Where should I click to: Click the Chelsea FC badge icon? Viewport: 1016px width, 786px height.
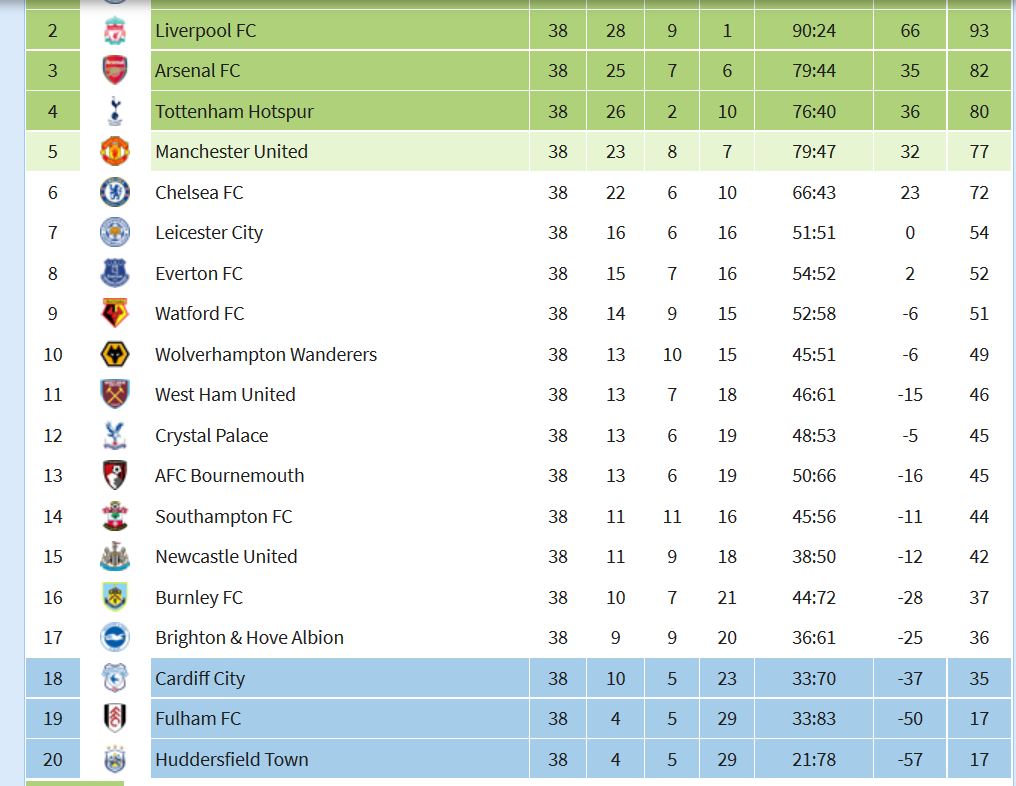(115, 192)
